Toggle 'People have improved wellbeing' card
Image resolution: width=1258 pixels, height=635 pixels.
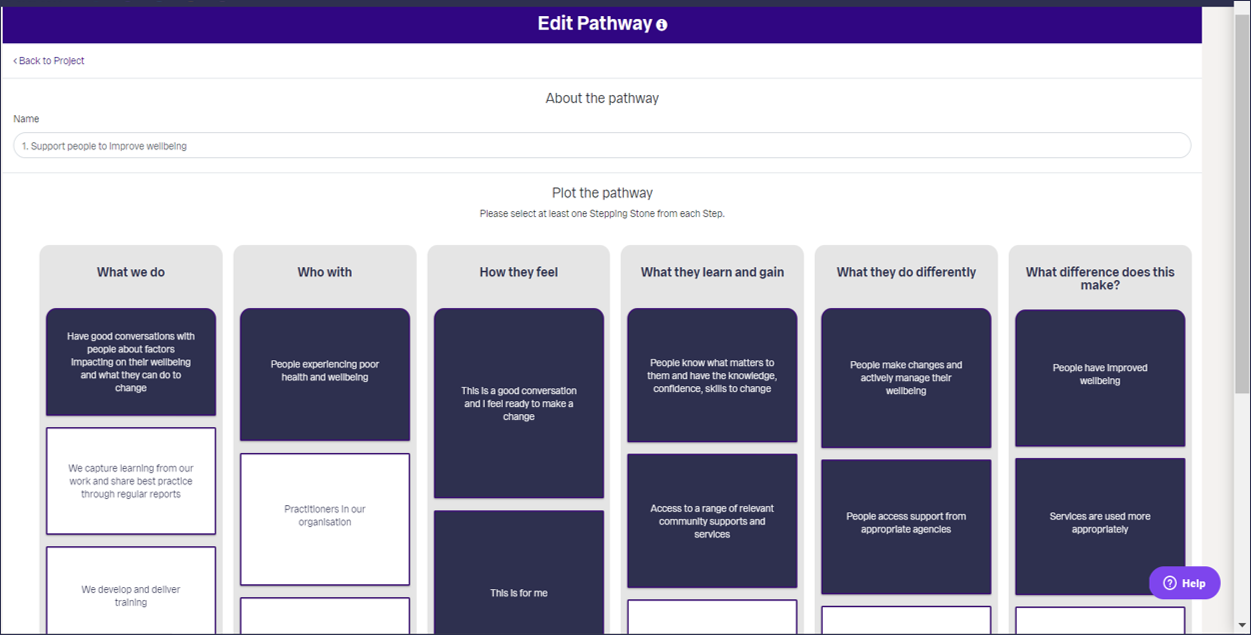(1100, 378)
